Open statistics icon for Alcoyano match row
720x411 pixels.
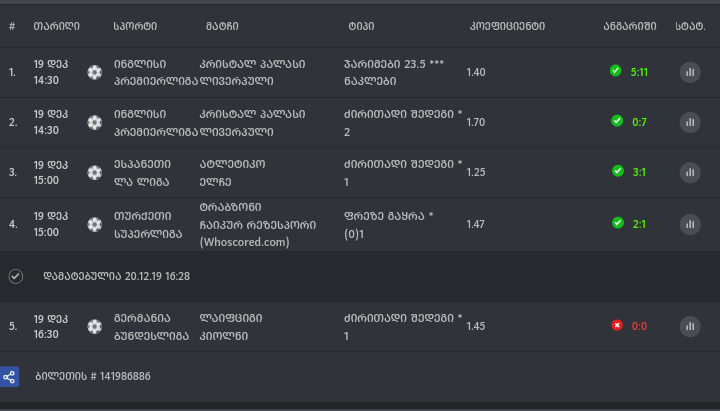690,172
